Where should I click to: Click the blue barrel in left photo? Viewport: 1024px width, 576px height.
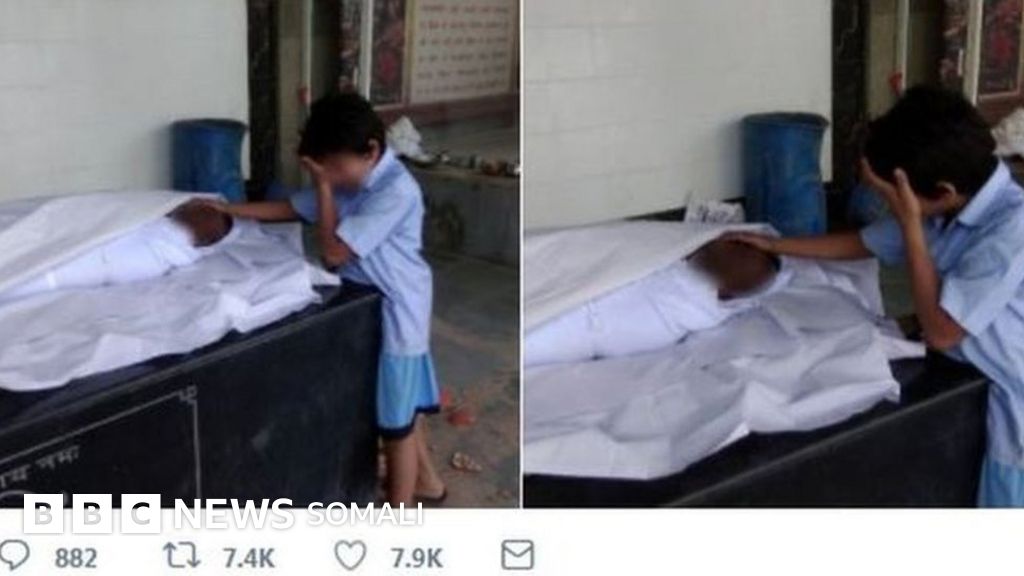(209, 159)
